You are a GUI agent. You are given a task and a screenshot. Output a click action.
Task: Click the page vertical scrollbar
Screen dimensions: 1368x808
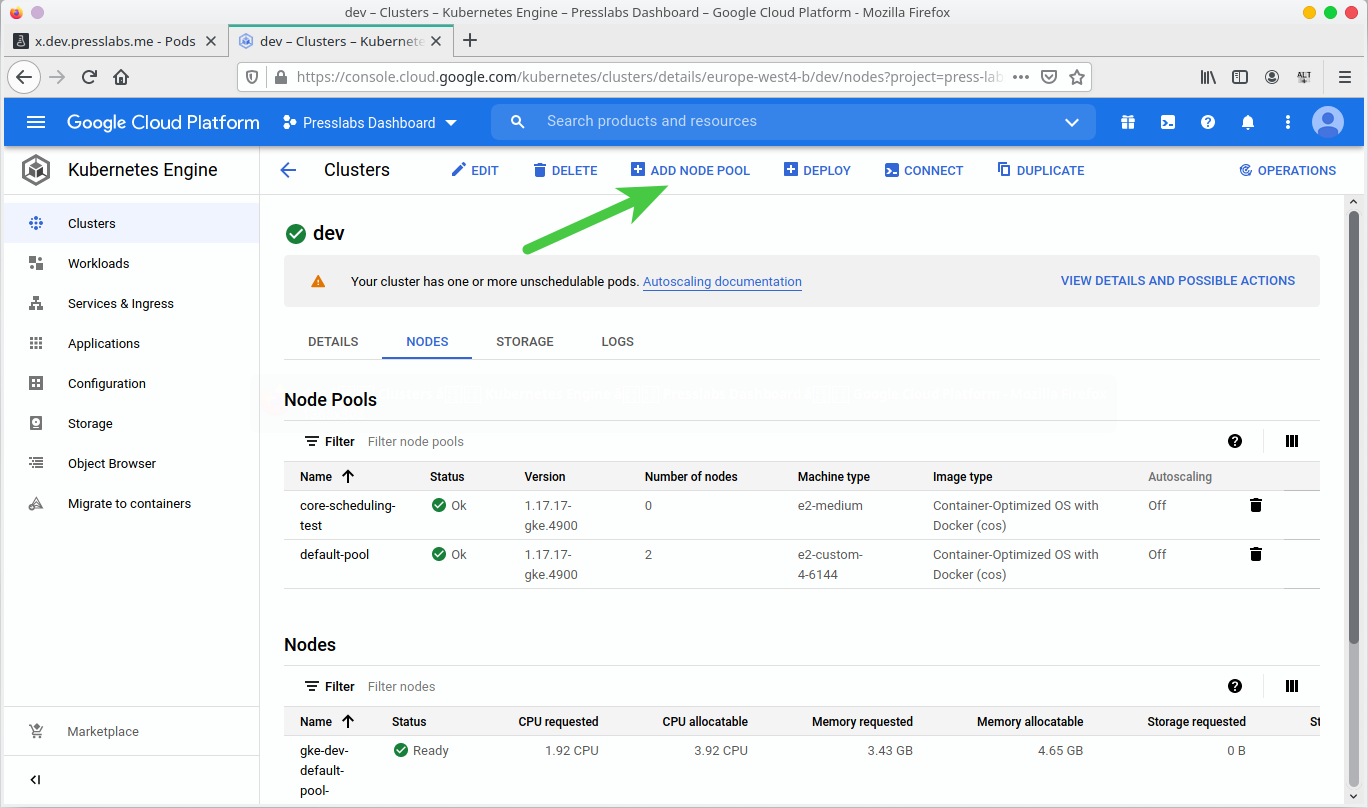pos(1354,425)
